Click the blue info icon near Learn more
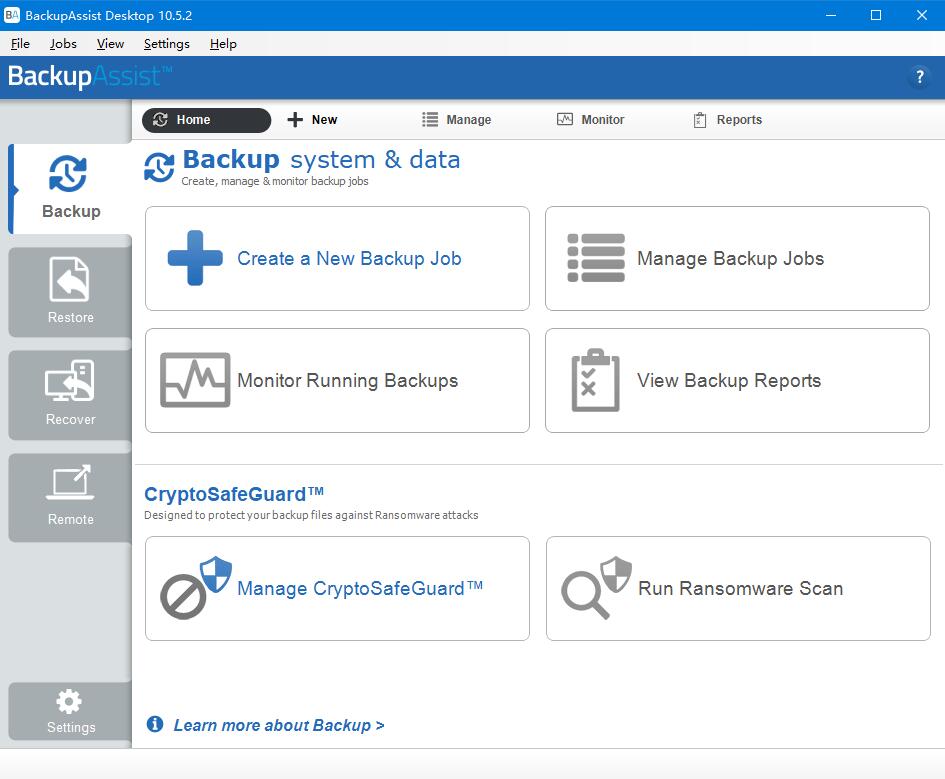945x779 pixels. [155, 724]
